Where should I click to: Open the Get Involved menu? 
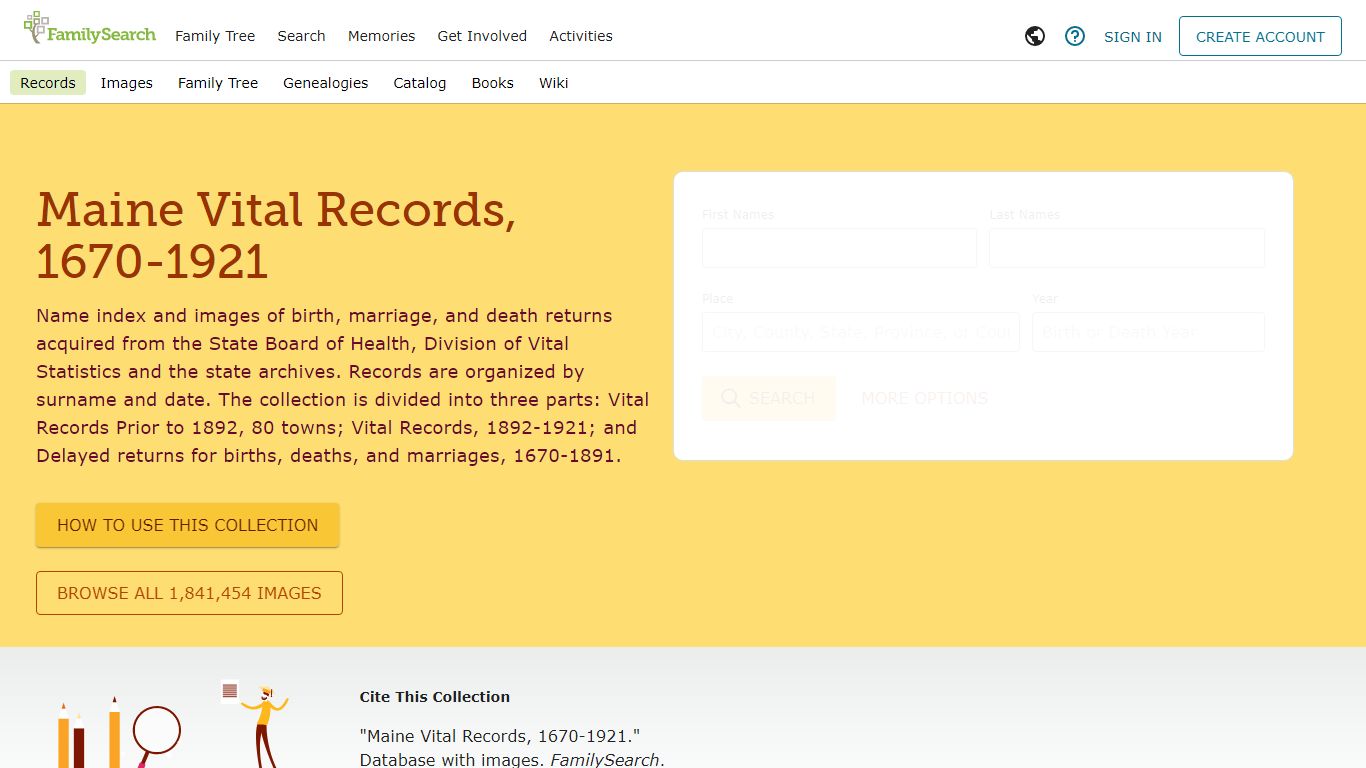[482, 36]
